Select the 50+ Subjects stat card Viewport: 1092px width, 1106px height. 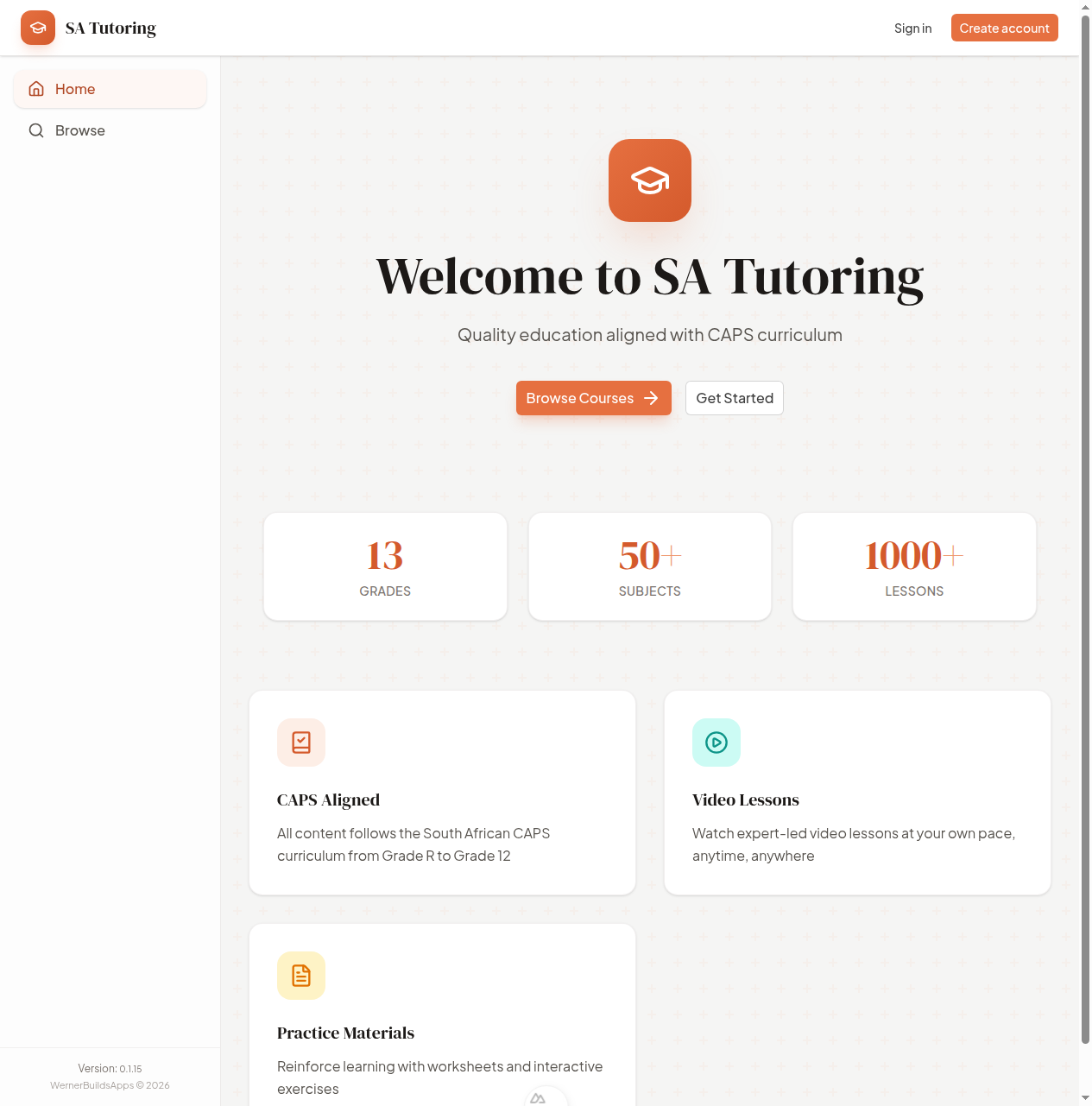click(650, 566)
